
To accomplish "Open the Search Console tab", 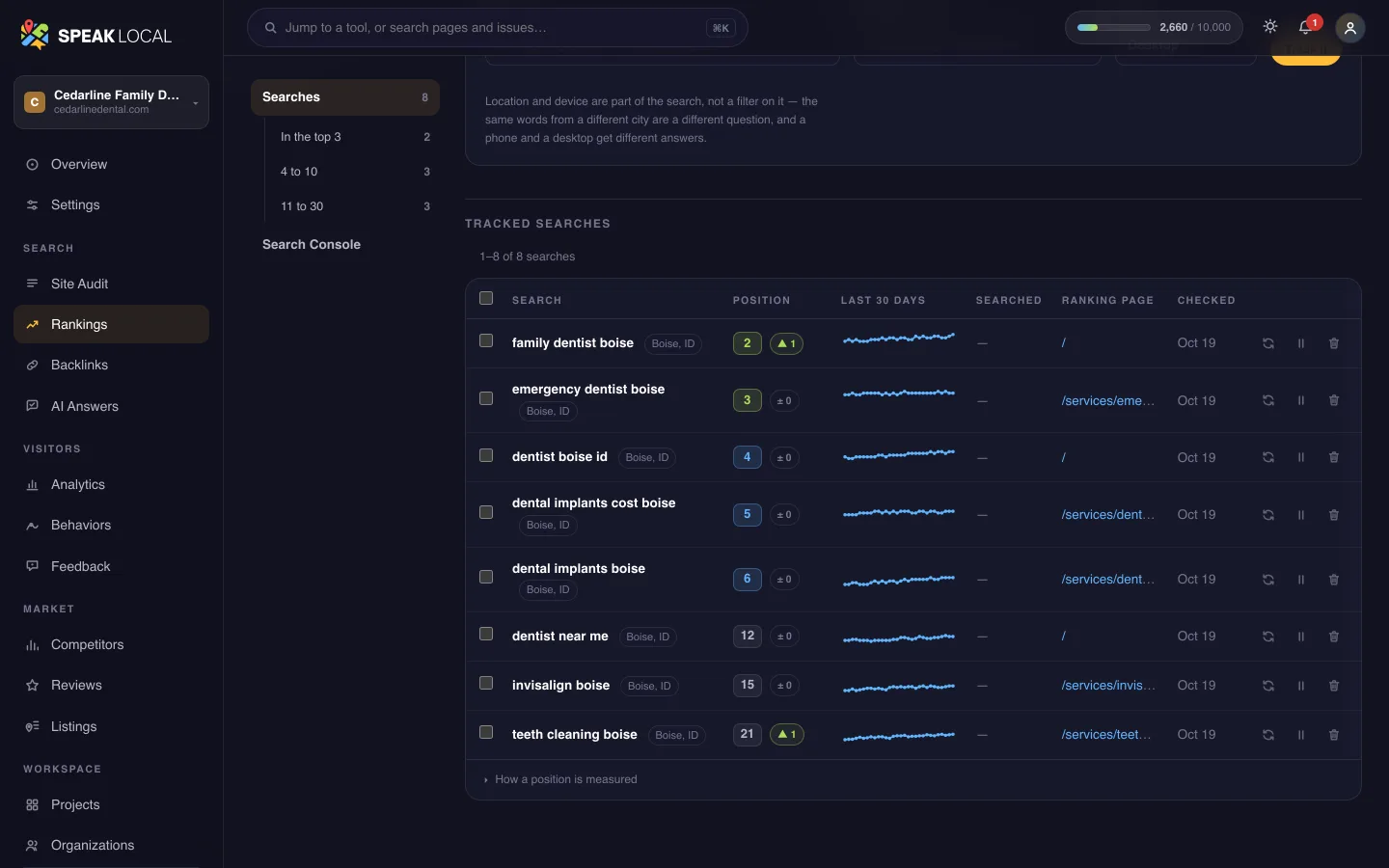I will (x=344, y=245).
